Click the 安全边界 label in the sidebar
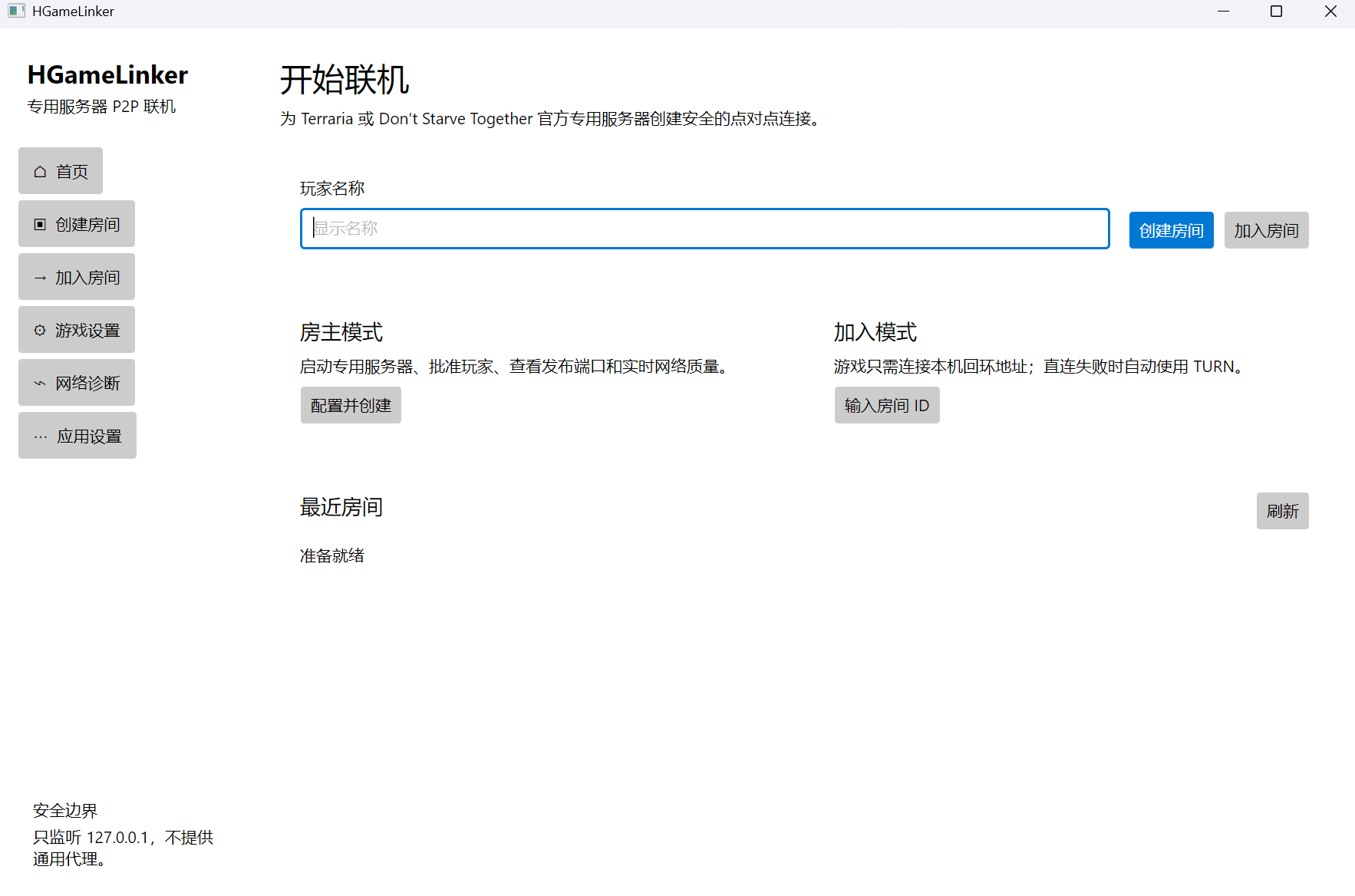Viewport: 1355px width, 896px height. coord(65,810)
